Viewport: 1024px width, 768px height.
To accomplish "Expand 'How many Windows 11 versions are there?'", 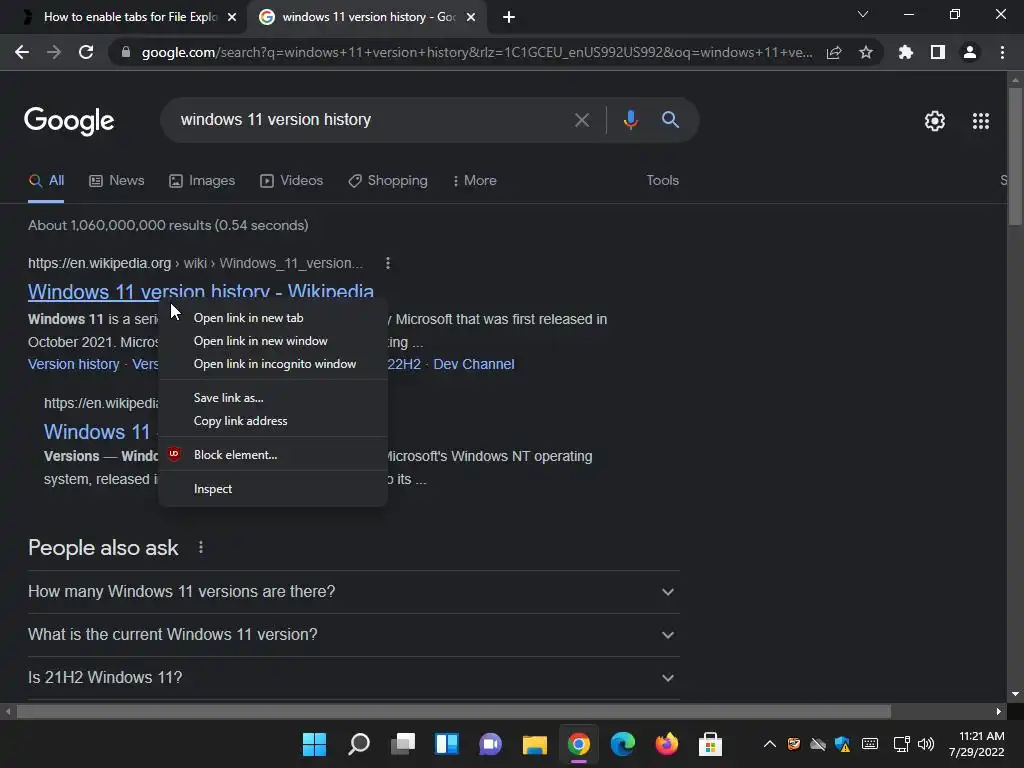I will coord(353,592).
